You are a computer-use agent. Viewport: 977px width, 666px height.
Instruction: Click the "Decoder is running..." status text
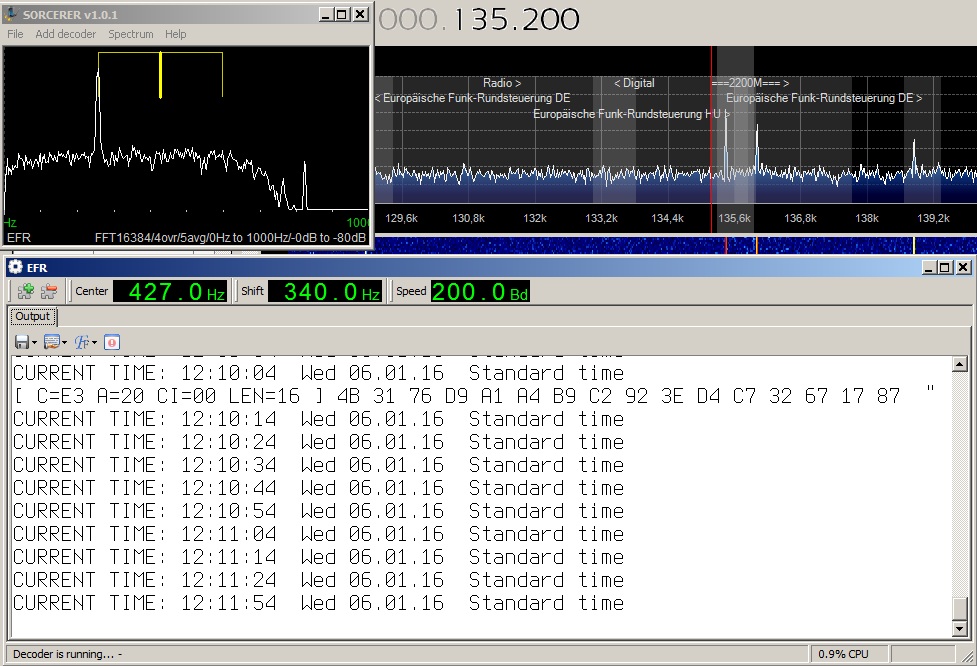pos(67,654)
